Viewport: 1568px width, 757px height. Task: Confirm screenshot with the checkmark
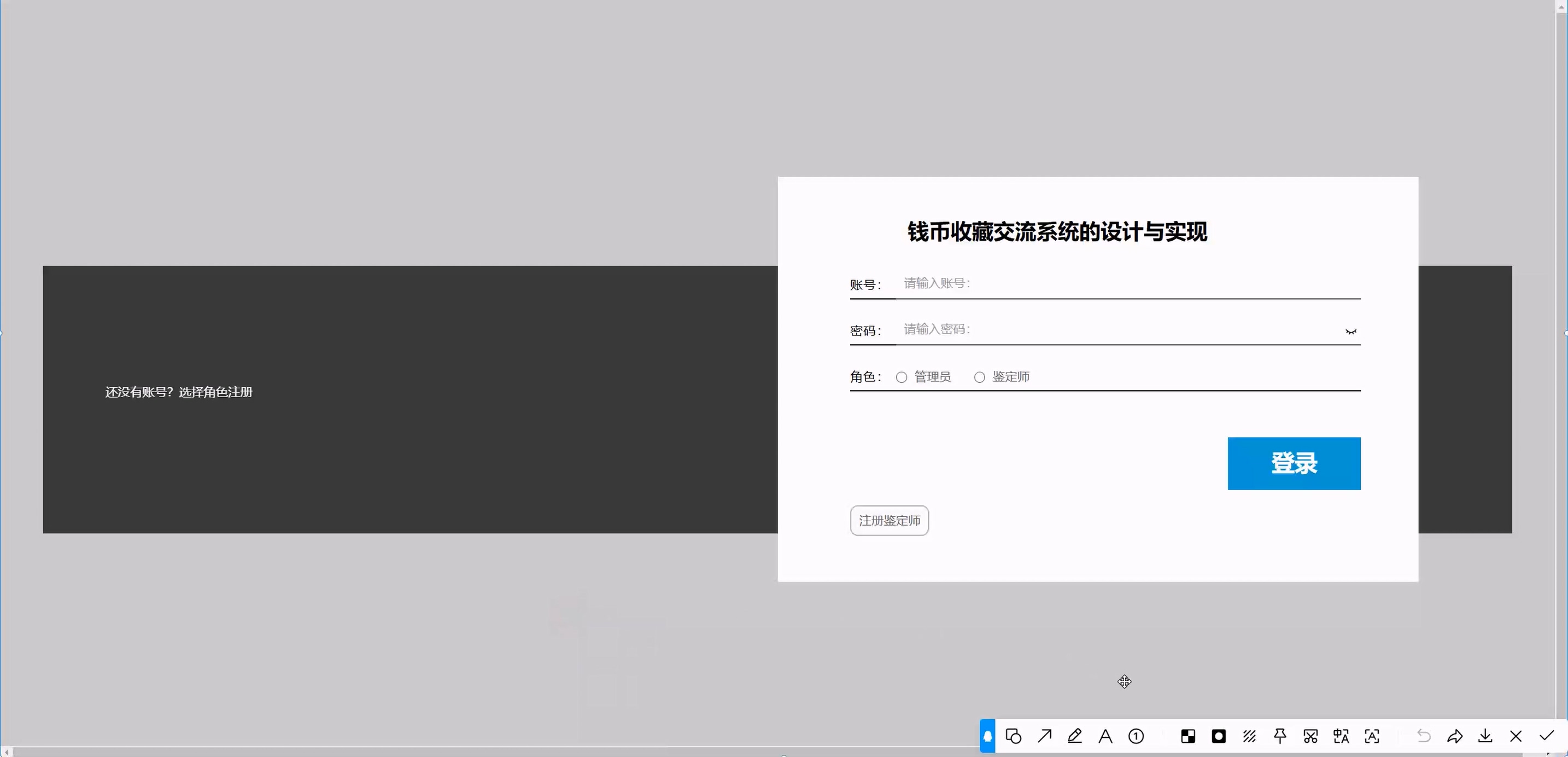point(1547,736)
